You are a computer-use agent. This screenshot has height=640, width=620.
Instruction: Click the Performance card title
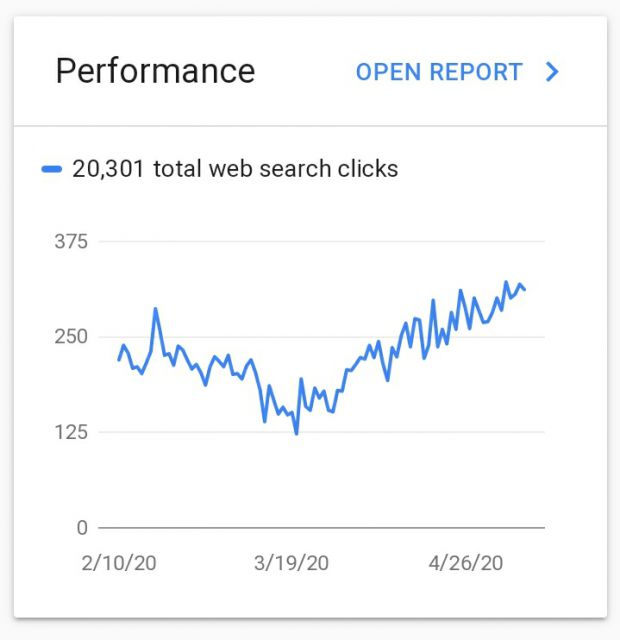point(155,71)
